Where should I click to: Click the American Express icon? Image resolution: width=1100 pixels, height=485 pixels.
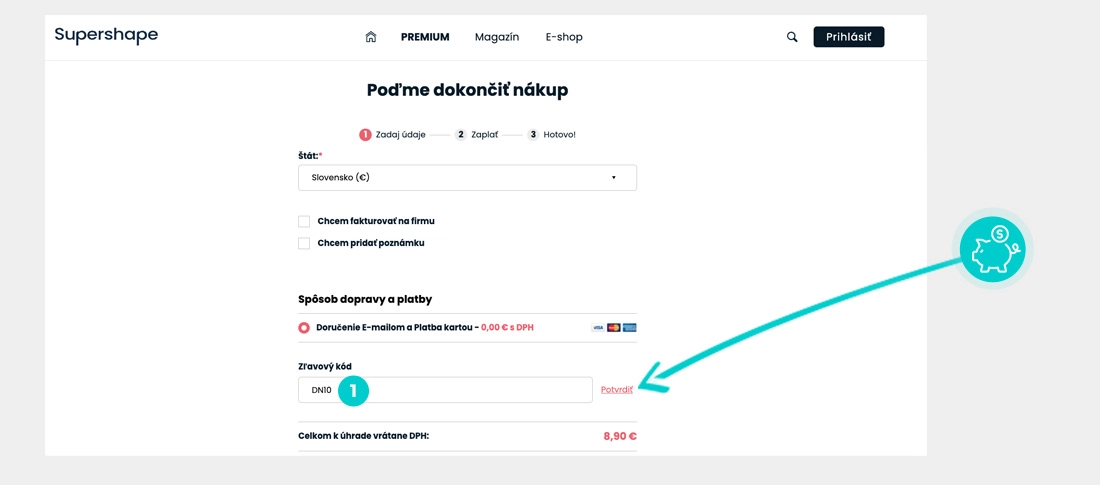tap(629, 328)
